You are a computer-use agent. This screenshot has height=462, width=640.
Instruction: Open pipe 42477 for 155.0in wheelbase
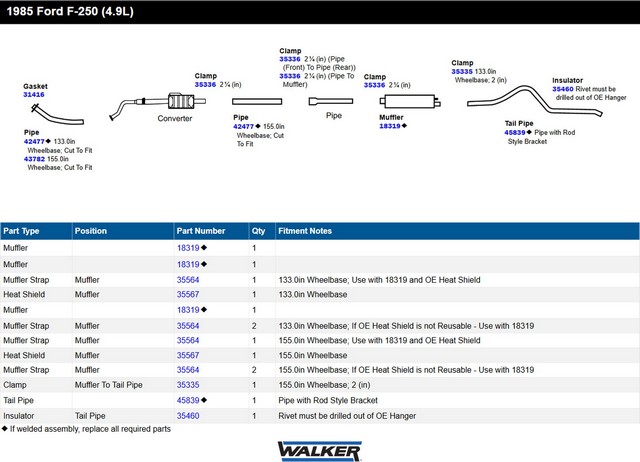[x=243, y=127]
